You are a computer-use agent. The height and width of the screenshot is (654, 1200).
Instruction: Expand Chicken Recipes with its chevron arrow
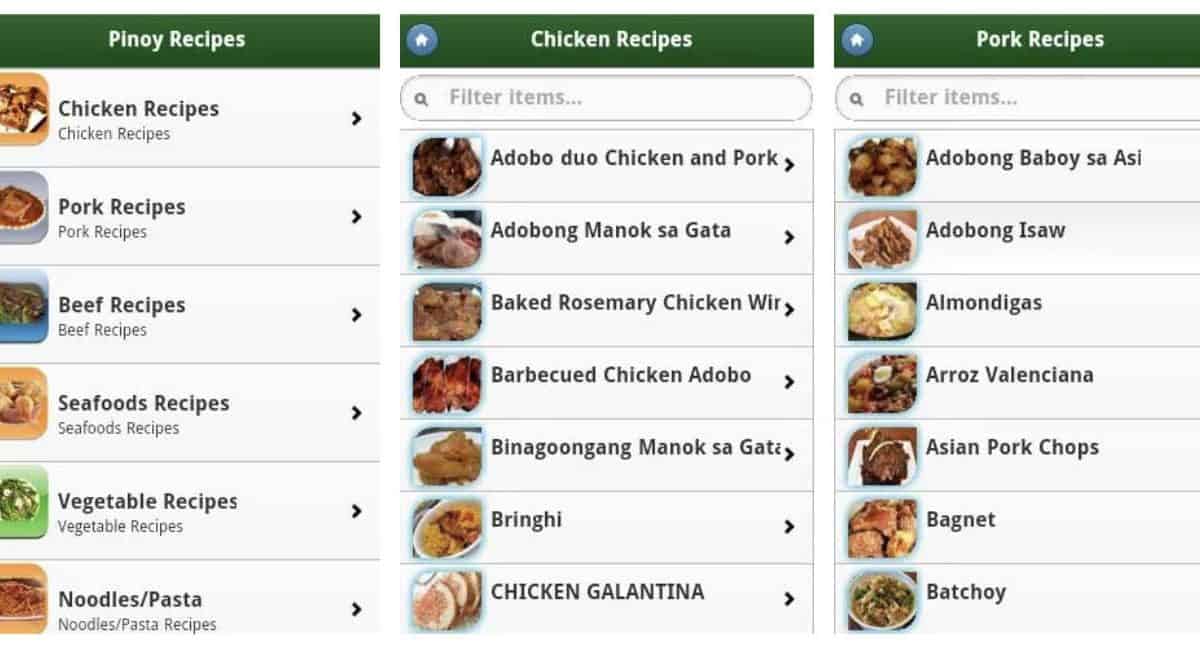(356, 118)
